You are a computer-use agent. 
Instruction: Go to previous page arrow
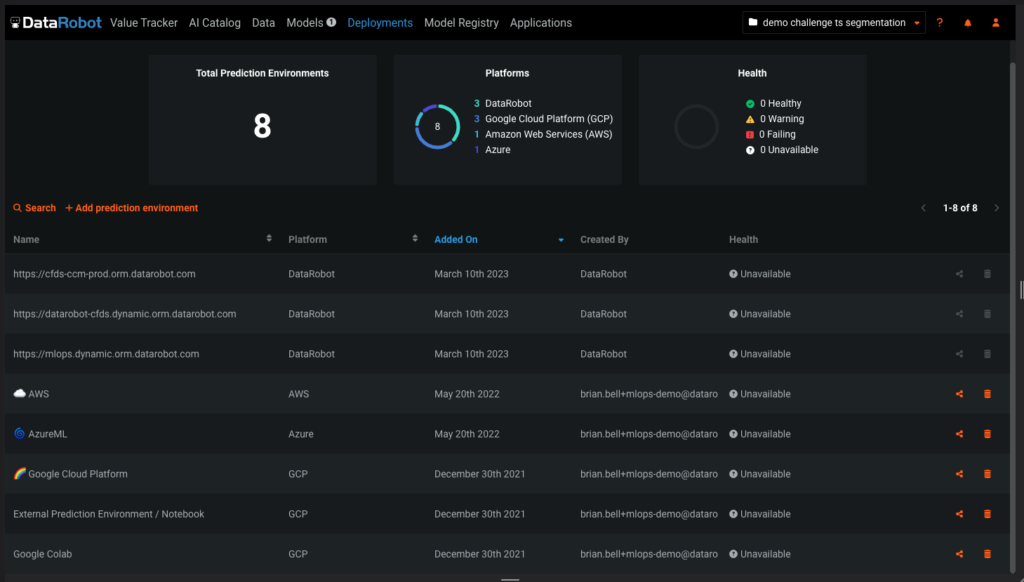tap(923, 208)
